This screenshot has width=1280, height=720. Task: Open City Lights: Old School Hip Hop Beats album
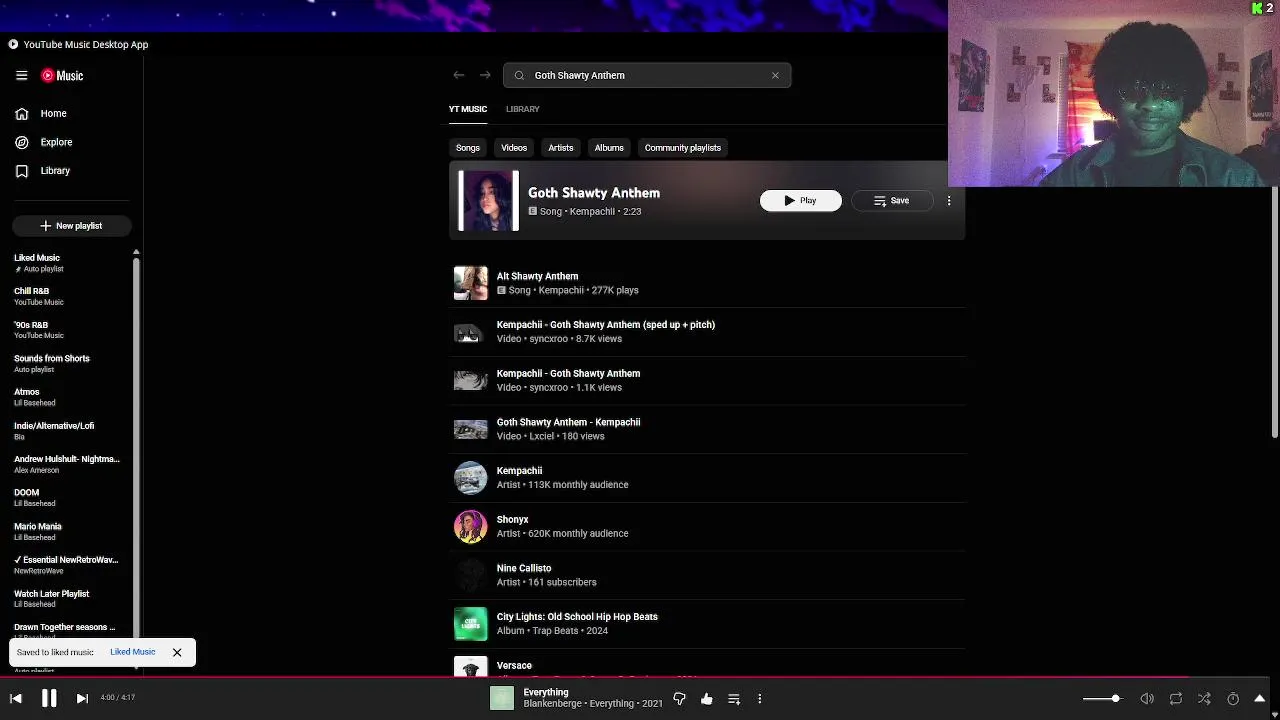[707, 624]
